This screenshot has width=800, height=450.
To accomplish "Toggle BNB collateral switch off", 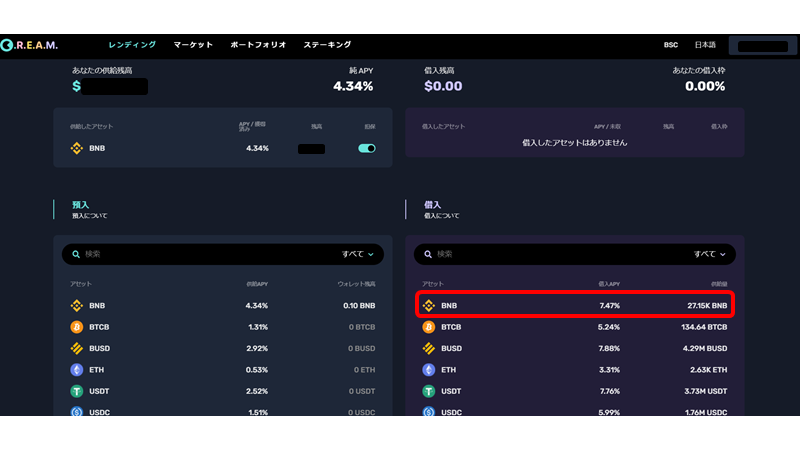I will click(x=367, y=148).
